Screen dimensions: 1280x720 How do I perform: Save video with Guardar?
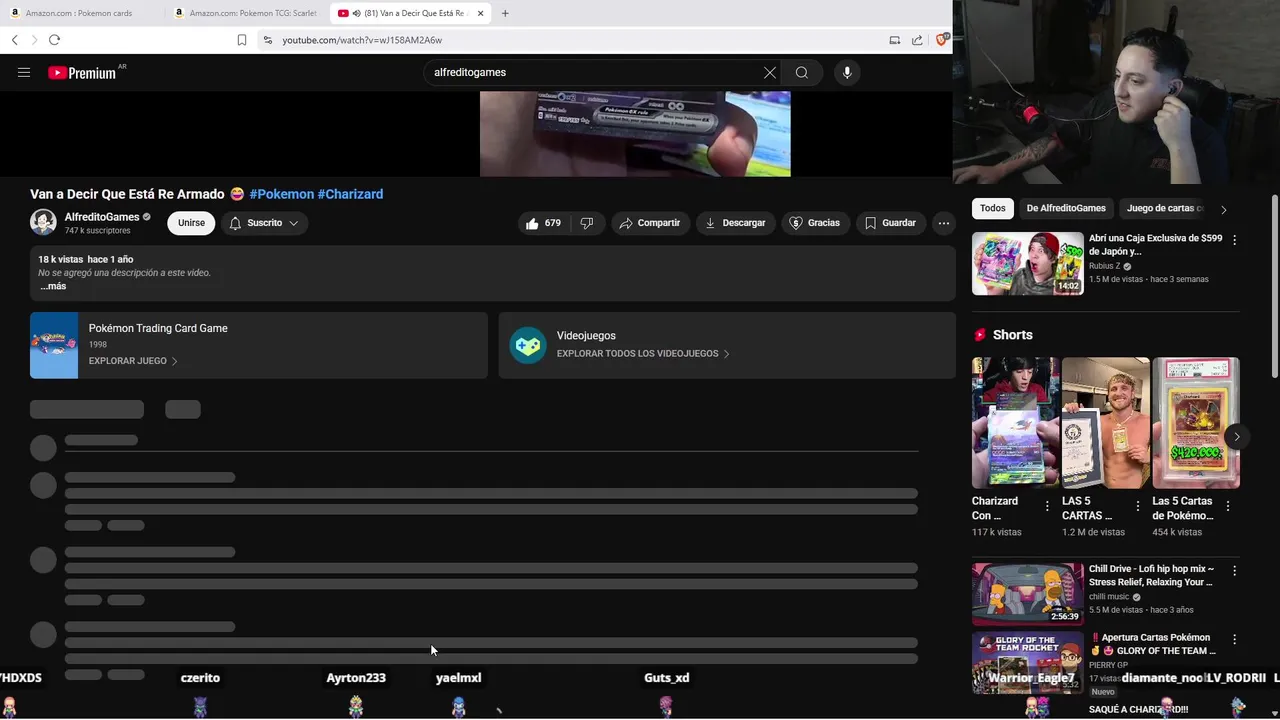click(x=890, y=223)
